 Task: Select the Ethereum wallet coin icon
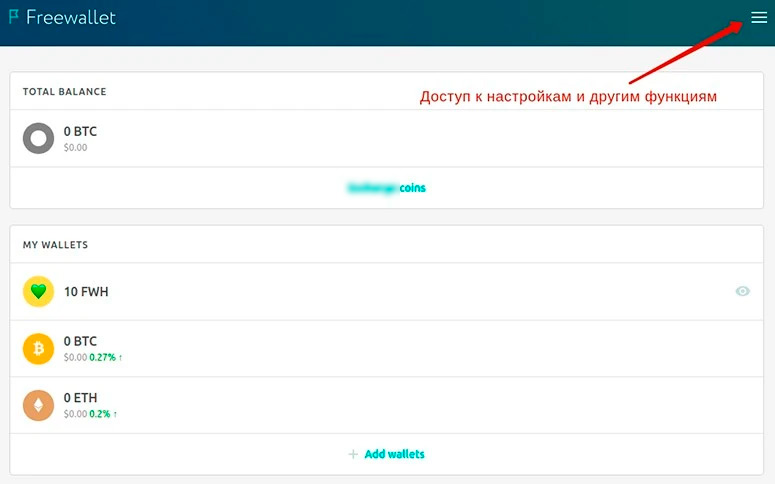coord(38,405)
